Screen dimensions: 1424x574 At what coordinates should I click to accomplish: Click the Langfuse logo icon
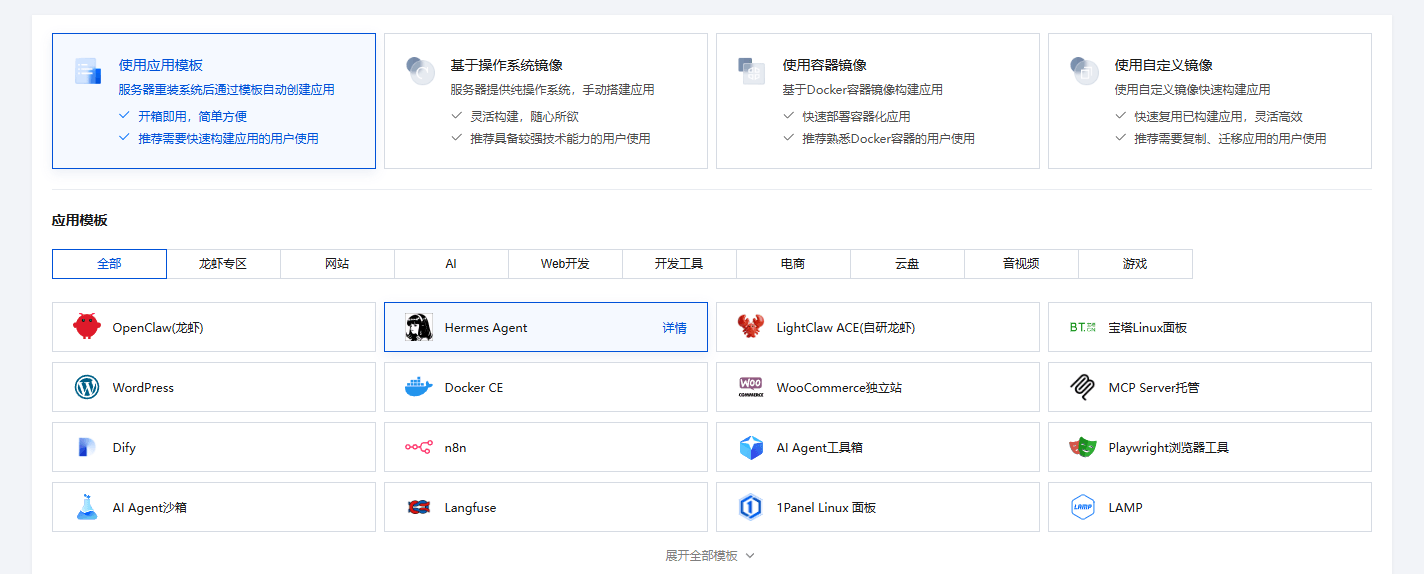pos(419,507)
